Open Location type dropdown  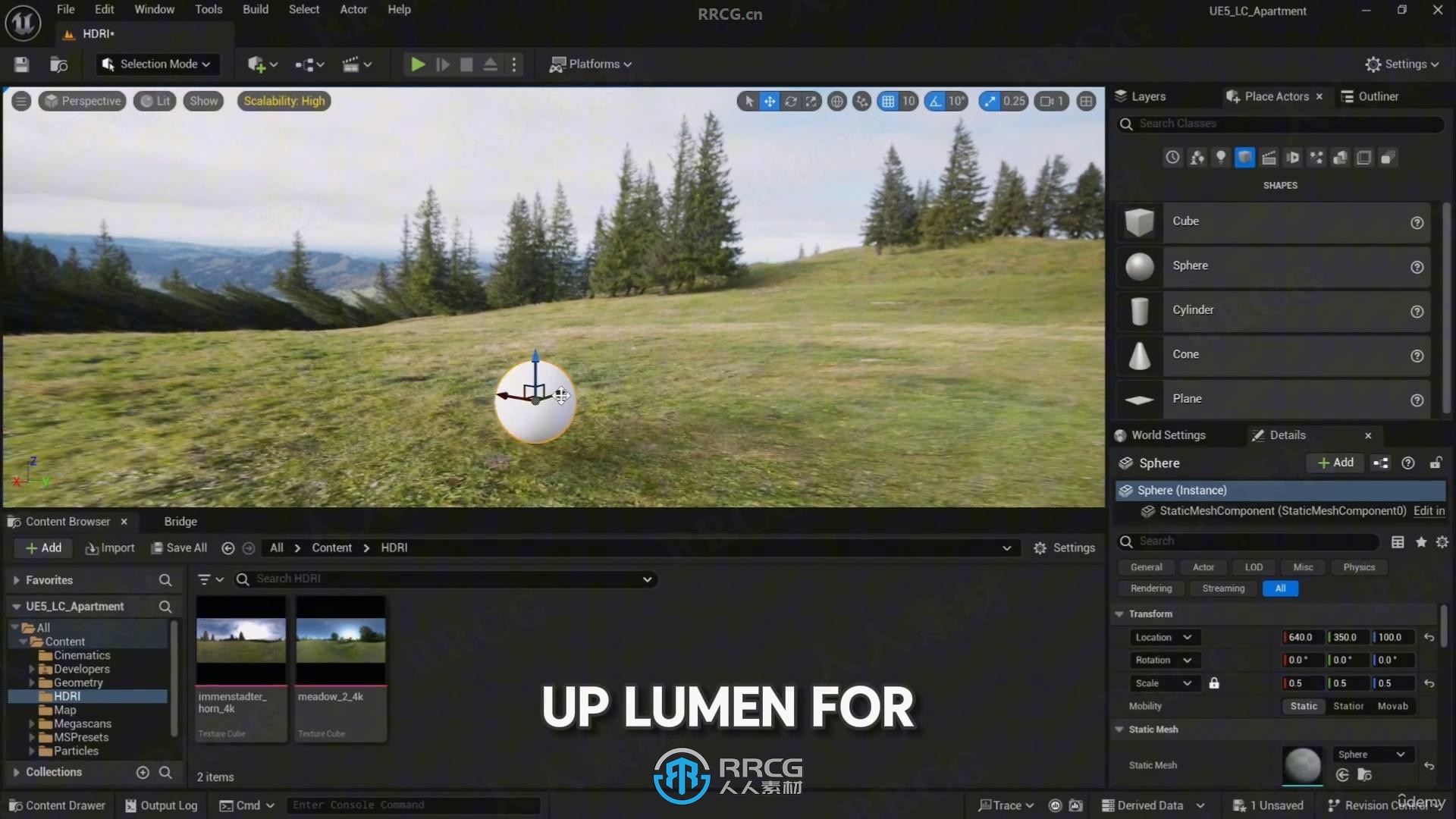coord(1164,638)
